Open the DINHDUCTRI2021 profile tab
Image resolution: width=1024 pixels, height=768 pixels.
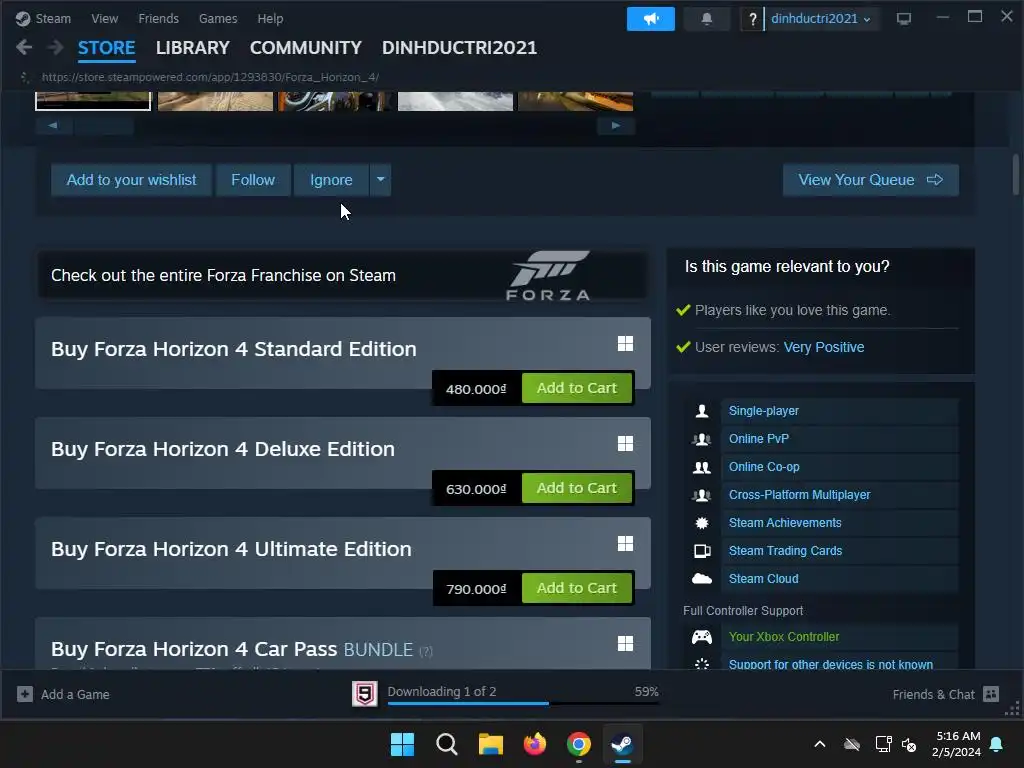tap(459, 48)
